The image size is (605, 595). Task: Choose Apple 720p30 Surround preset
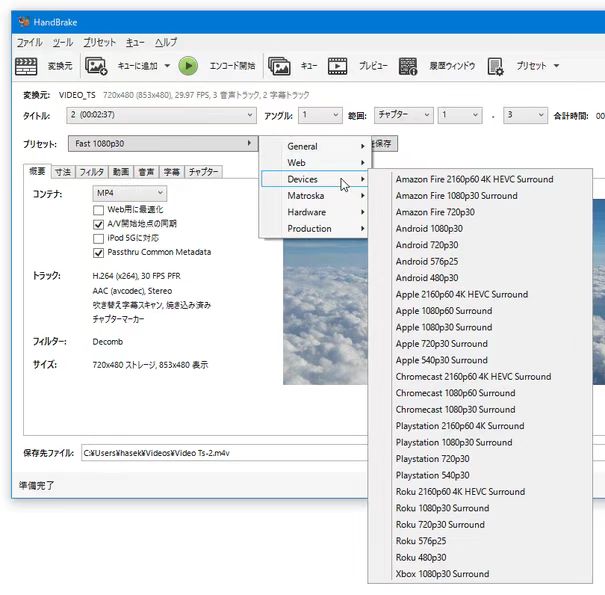pyautogui.click(x=480, y=343)
